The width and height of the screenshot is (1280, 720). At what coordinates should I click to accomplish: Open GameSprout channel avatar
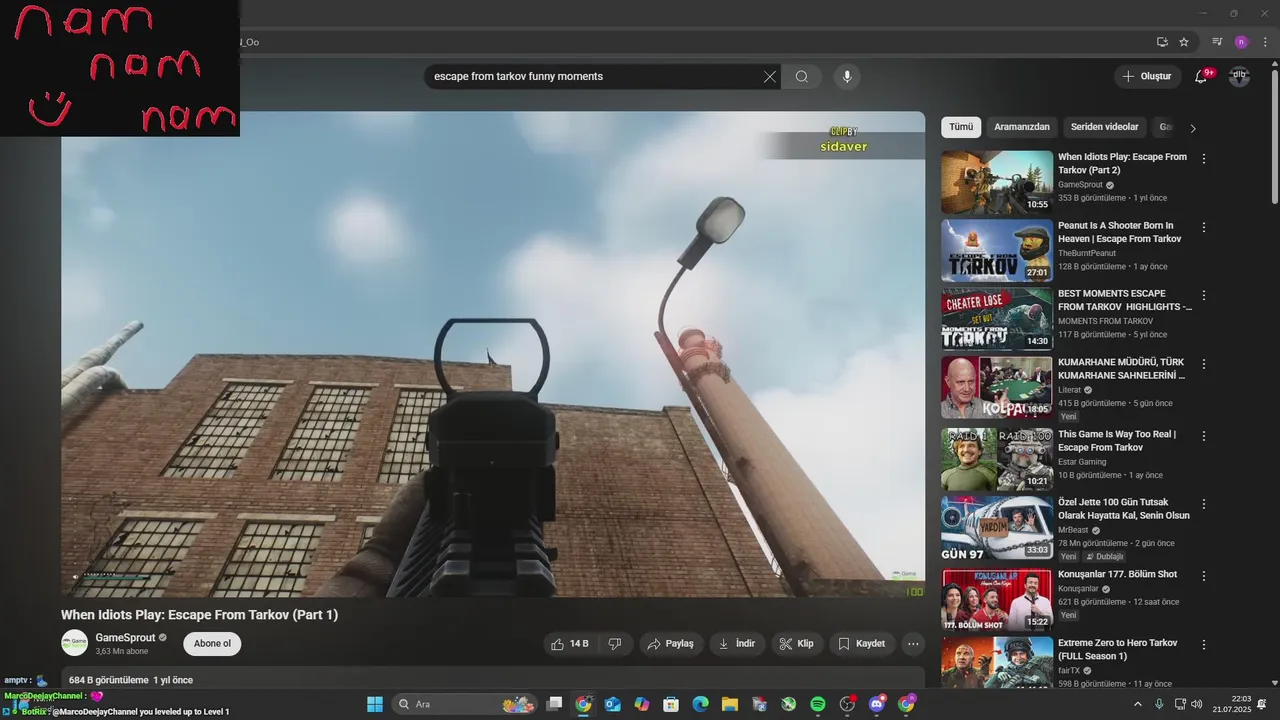point(74,643)
